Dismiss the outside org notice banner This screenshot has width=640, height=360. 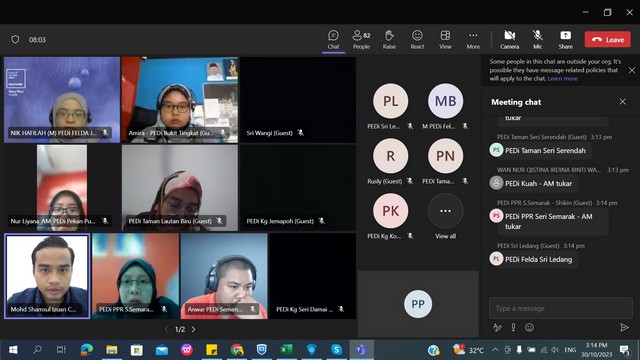pyautogui.click(x=631, y=70)
